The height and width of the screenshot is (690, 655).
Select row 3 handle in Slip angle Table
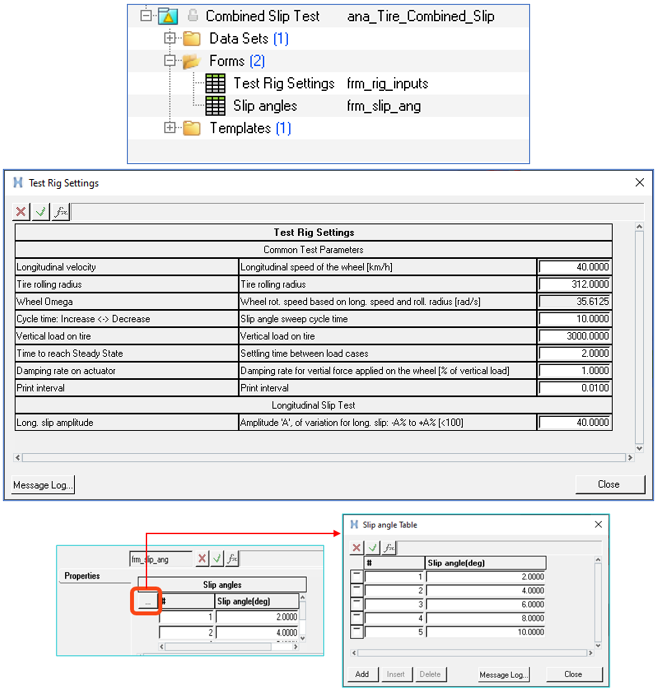click(357, 604)
